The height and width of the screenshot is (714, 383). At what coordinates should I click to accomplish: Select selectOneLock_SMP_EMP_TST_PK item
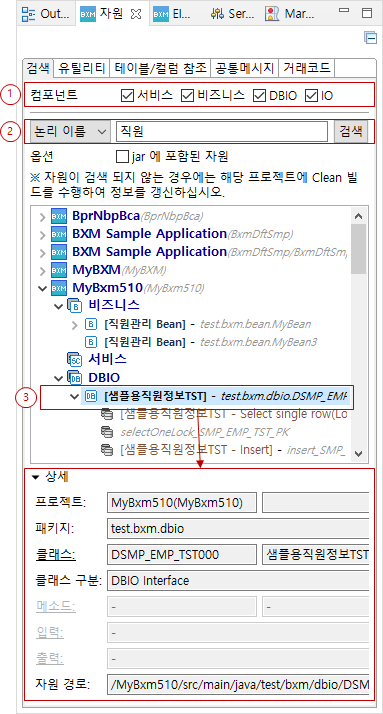[x=205, y=432]
